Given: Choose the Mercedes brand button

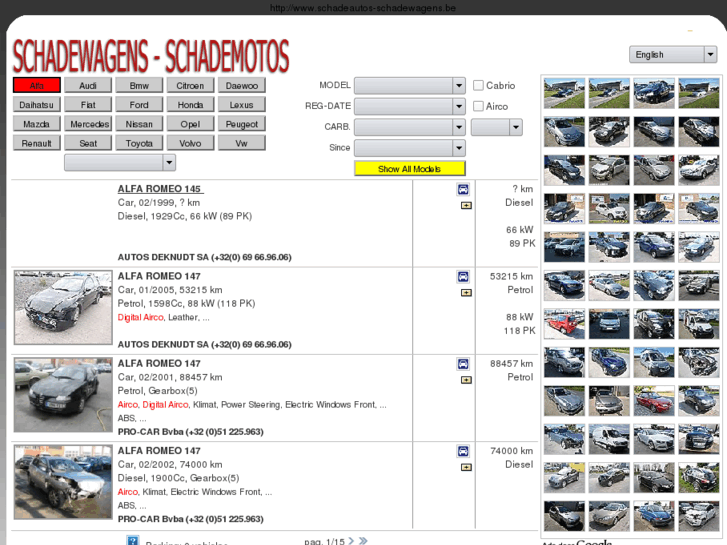Looking at the screenshot, I should click(x=88, y=124).
